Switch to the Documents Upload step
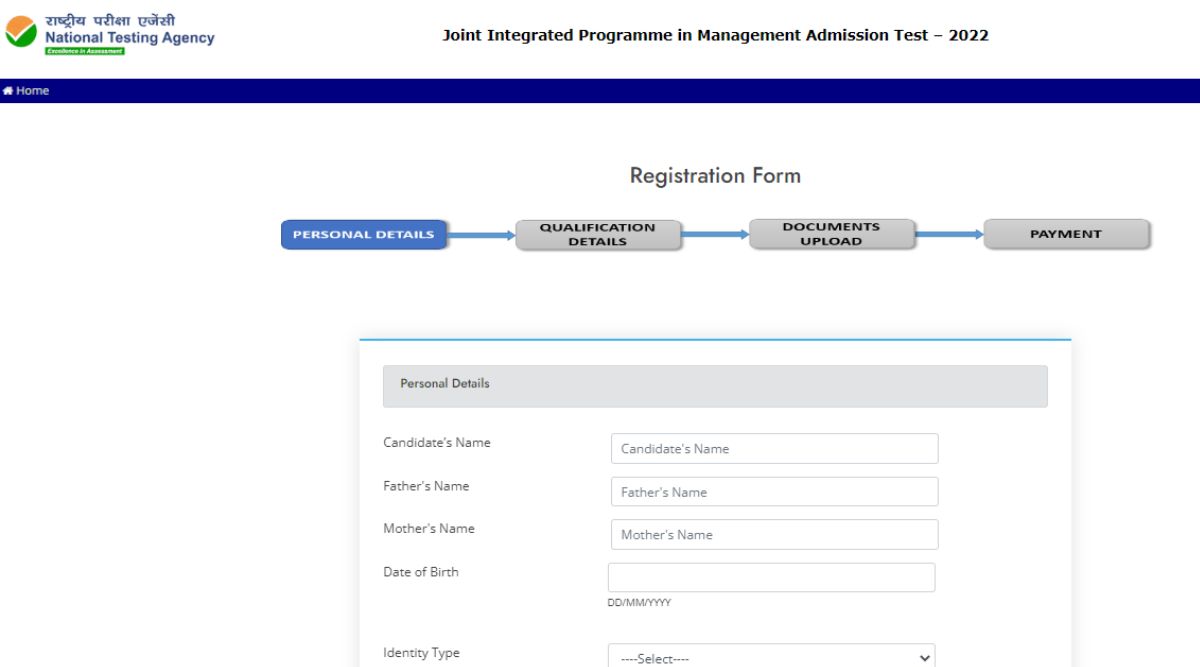 831,234
